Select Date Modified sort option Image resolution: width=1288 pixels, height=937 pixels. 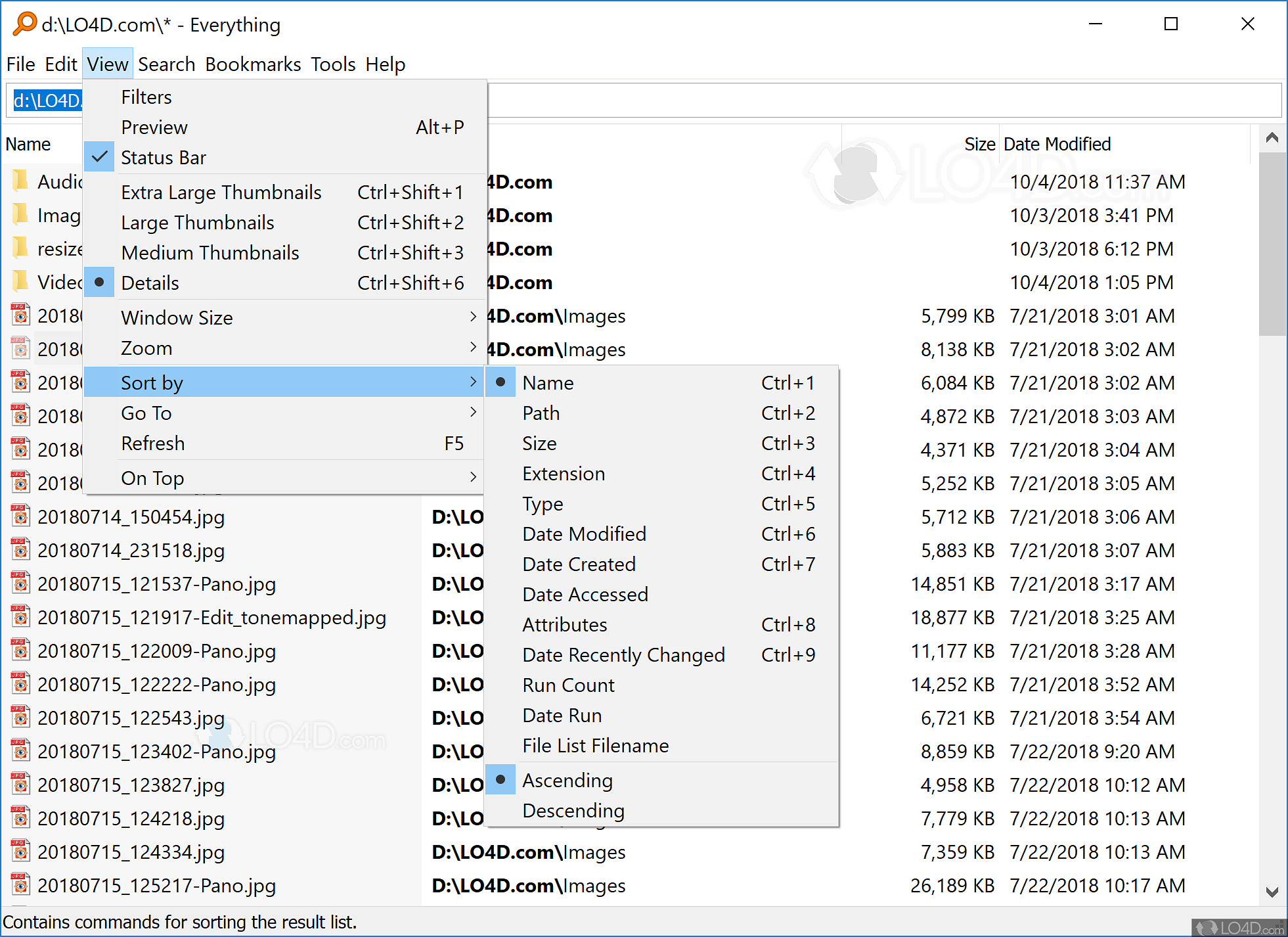click(x=584, y=534)
